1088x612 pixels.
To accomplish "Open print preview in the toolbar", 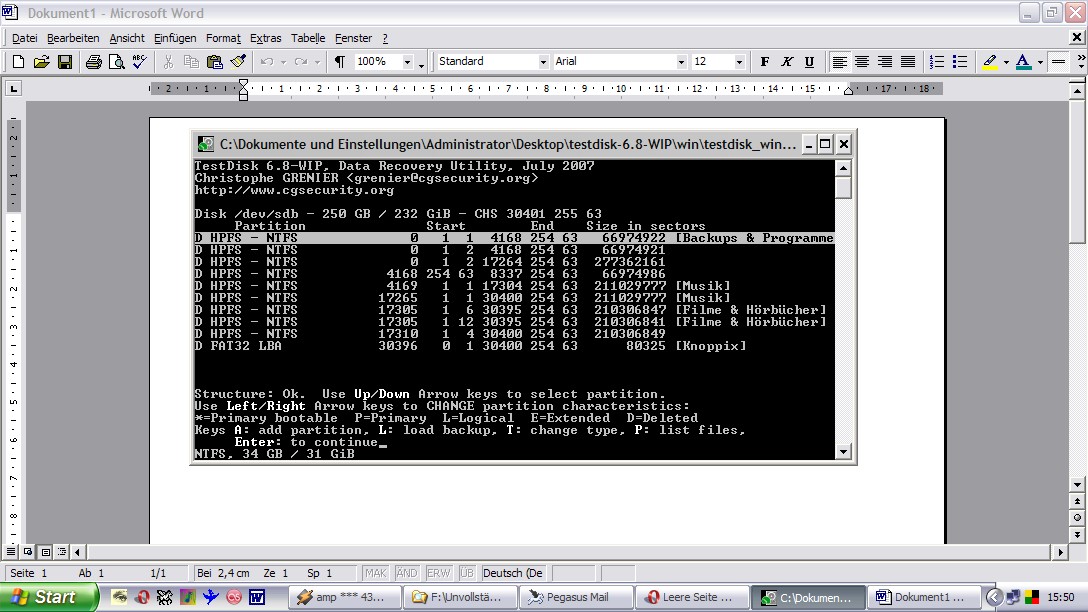I will [117, 62].
